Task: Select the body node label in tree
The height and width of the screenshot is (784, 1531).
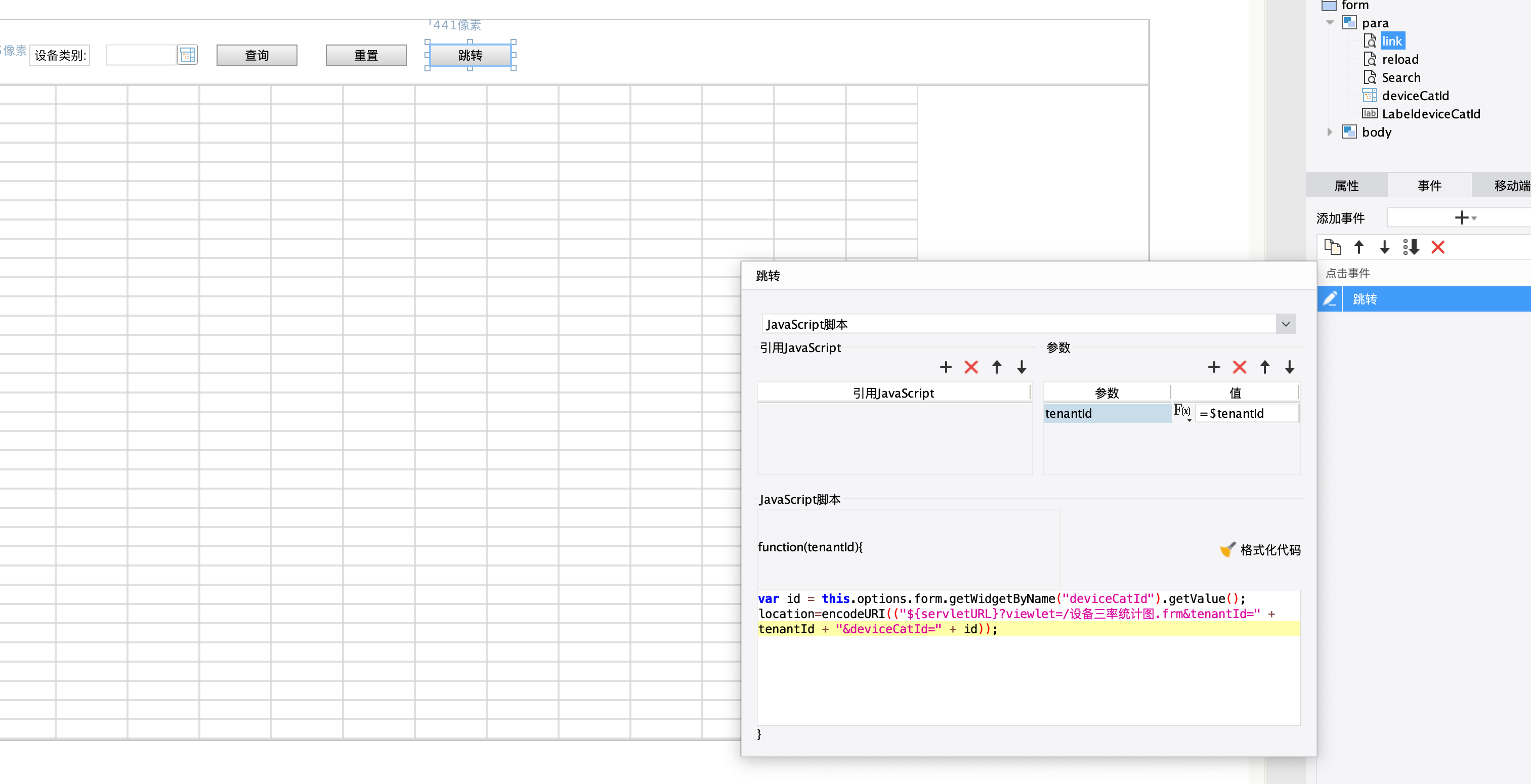Action: [1377, 132]
